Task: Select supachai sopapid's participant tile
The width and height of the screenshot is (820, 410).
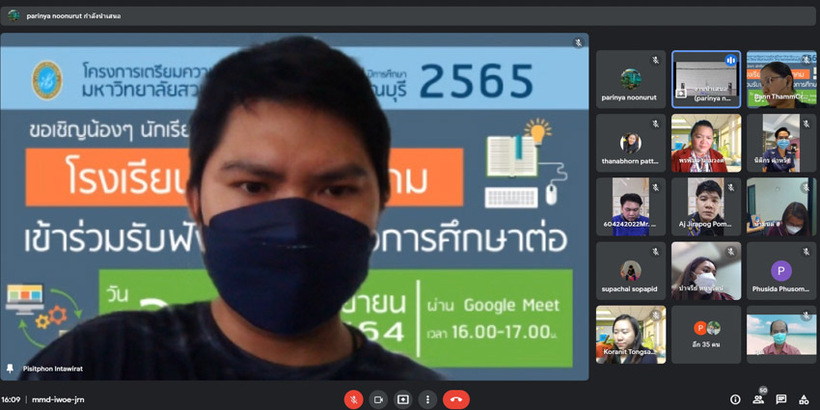Action: pos(631,270)
